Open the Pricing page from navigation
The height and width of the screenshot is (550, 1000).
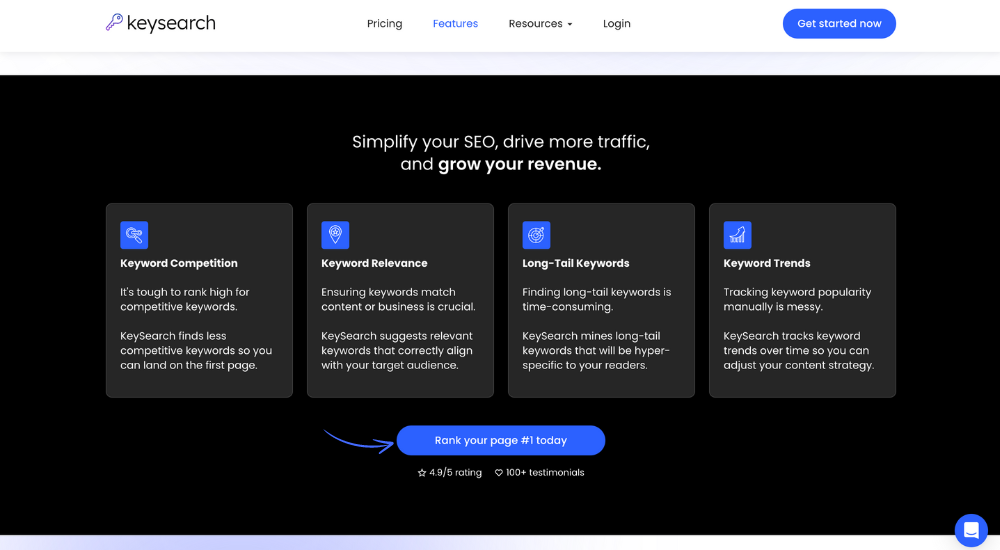click(x=385, y=24)
